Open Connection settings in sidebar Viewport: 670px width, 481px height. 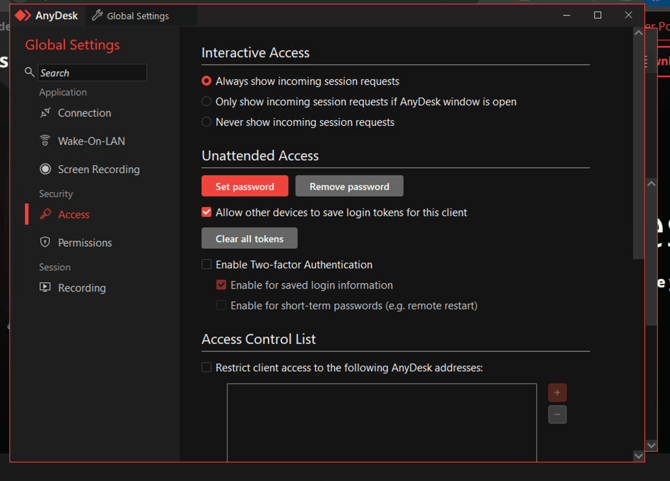coord(85,113)
